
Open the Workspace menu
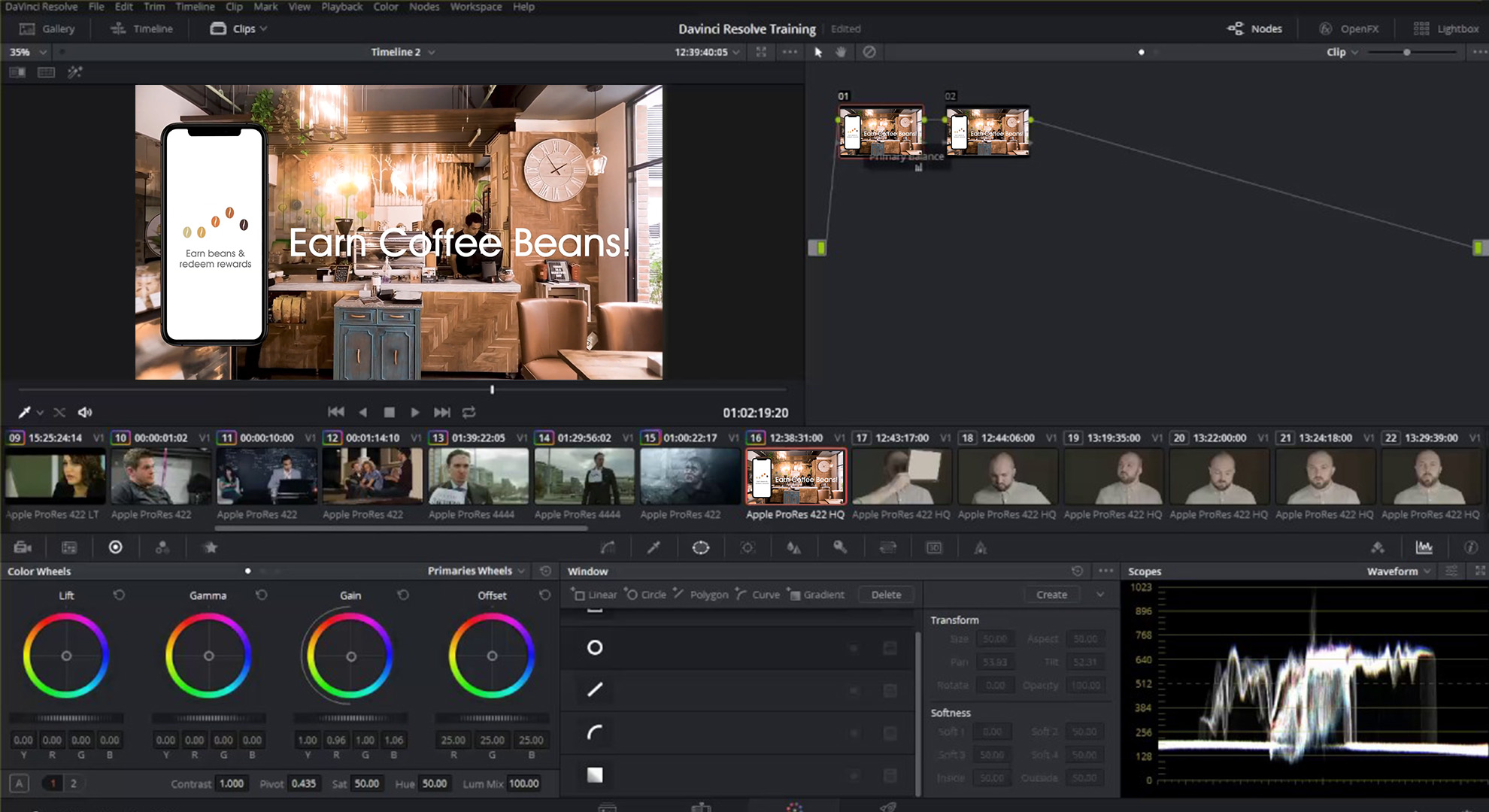[475, 7]
